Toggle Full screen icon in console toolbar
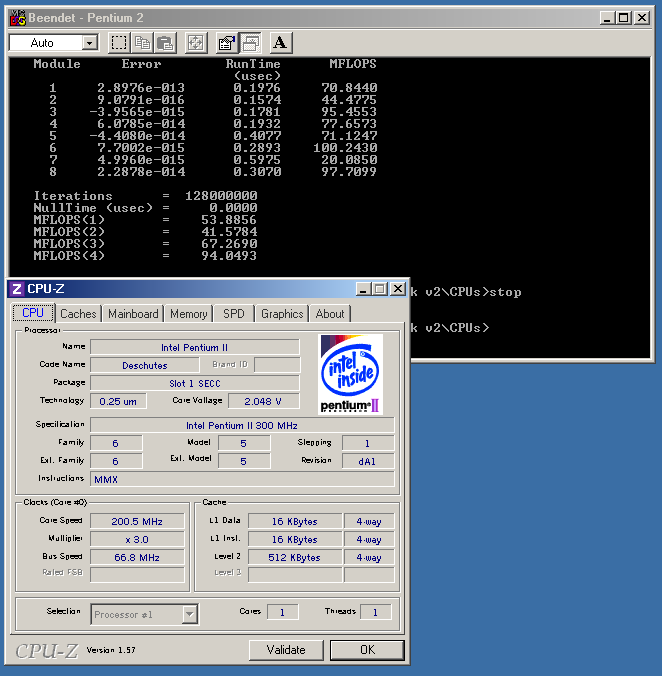This screenshot has width=662, height=676. tap(196, 43)
